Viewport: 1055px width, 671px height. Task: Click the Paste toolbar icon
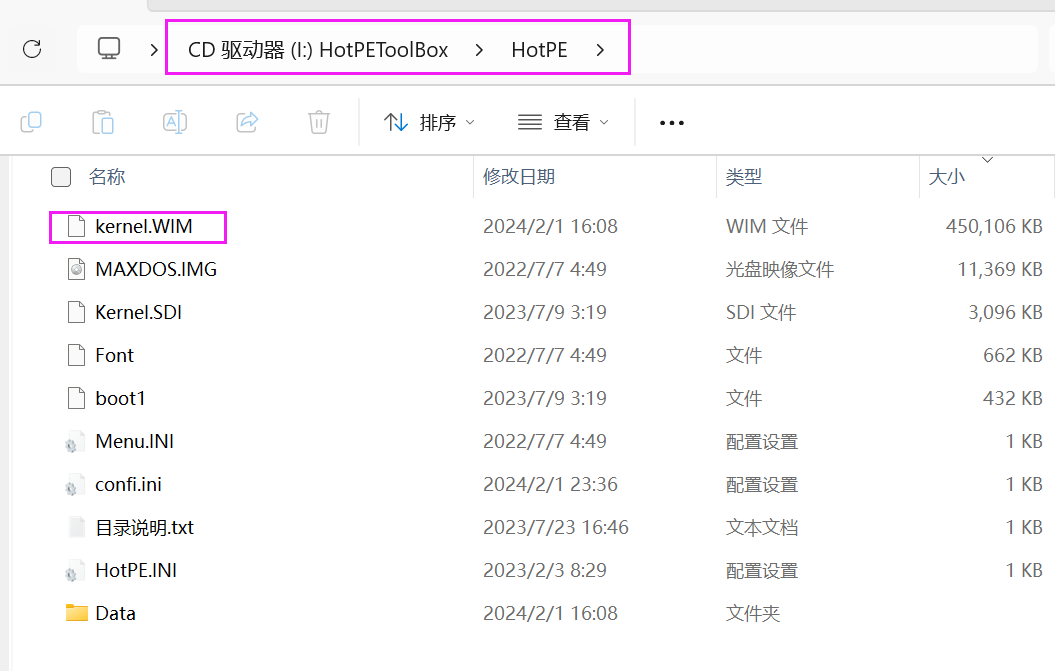[x=103, y=122]
